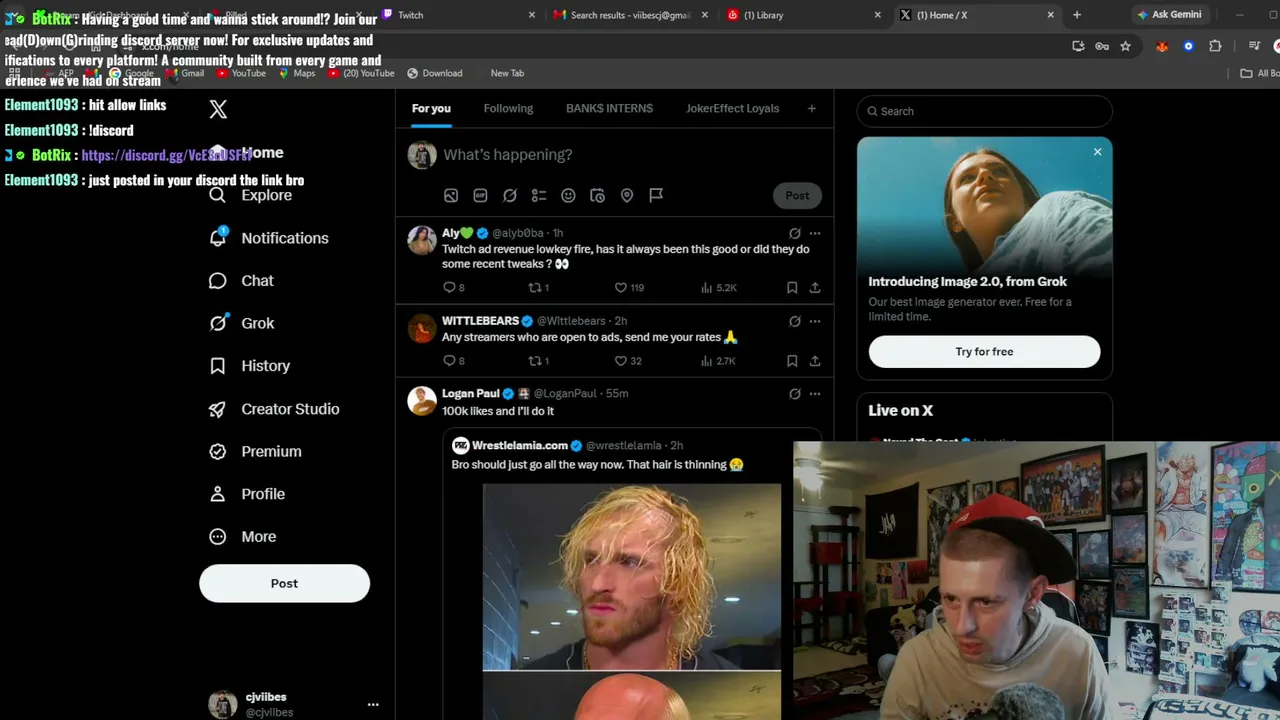Tag a location with the pin icon
The image size is (1280, 720).
coord(627,196)
